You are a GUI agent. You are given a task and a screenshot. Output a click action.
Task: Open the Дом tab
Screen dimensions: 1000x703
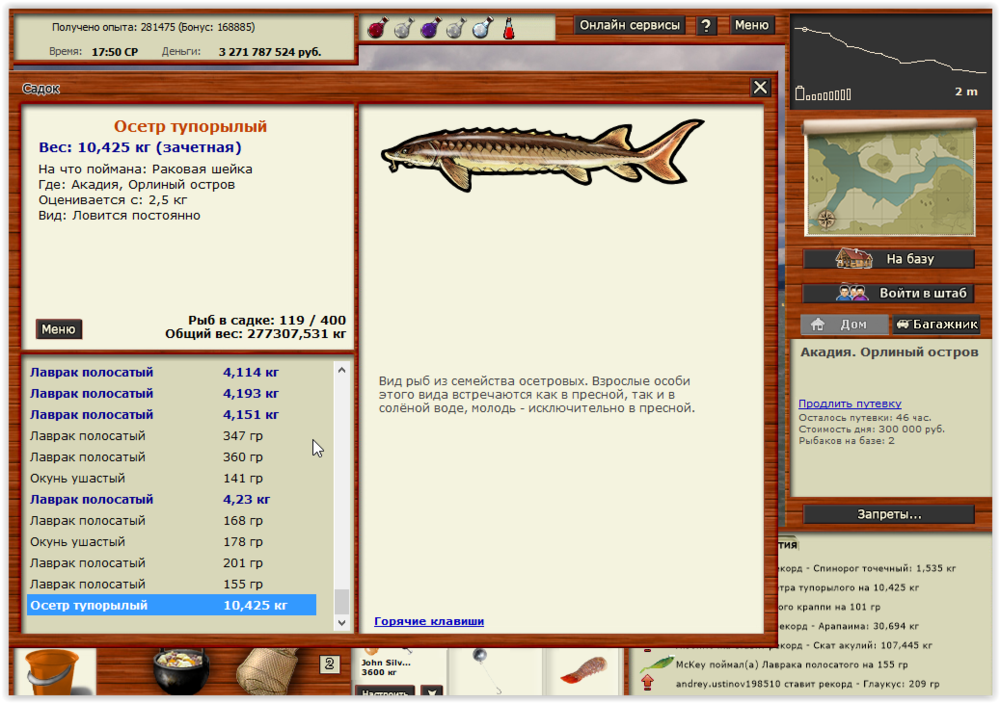[x=845, y=324]
